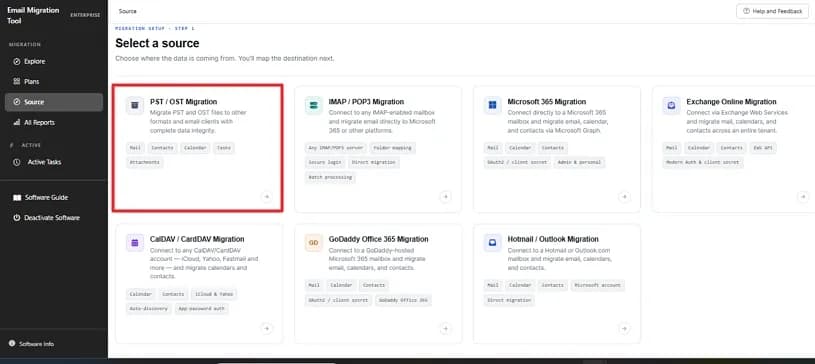Select GoDaddy Office 365 Migration title
The width and height of the screenshot is (815, 364).
pyautogui.click(x=379, y=239)
